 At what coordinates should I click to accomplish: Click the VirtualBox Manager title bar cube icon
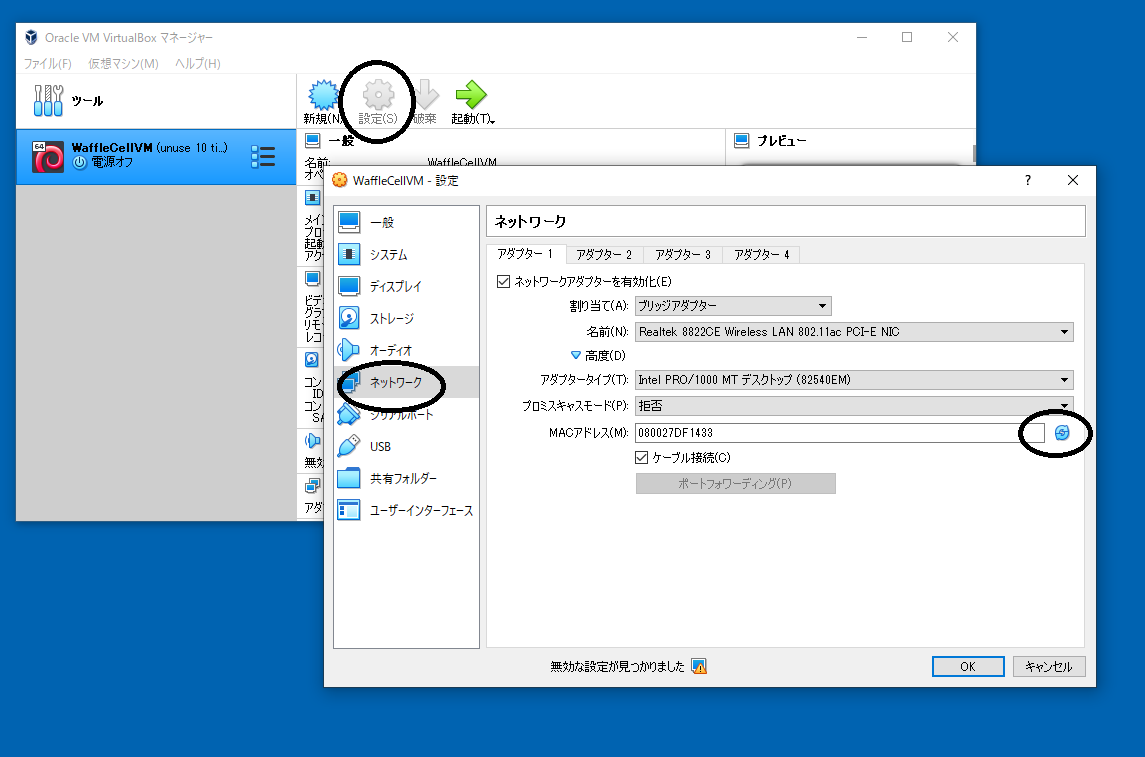tap(31, 37)
